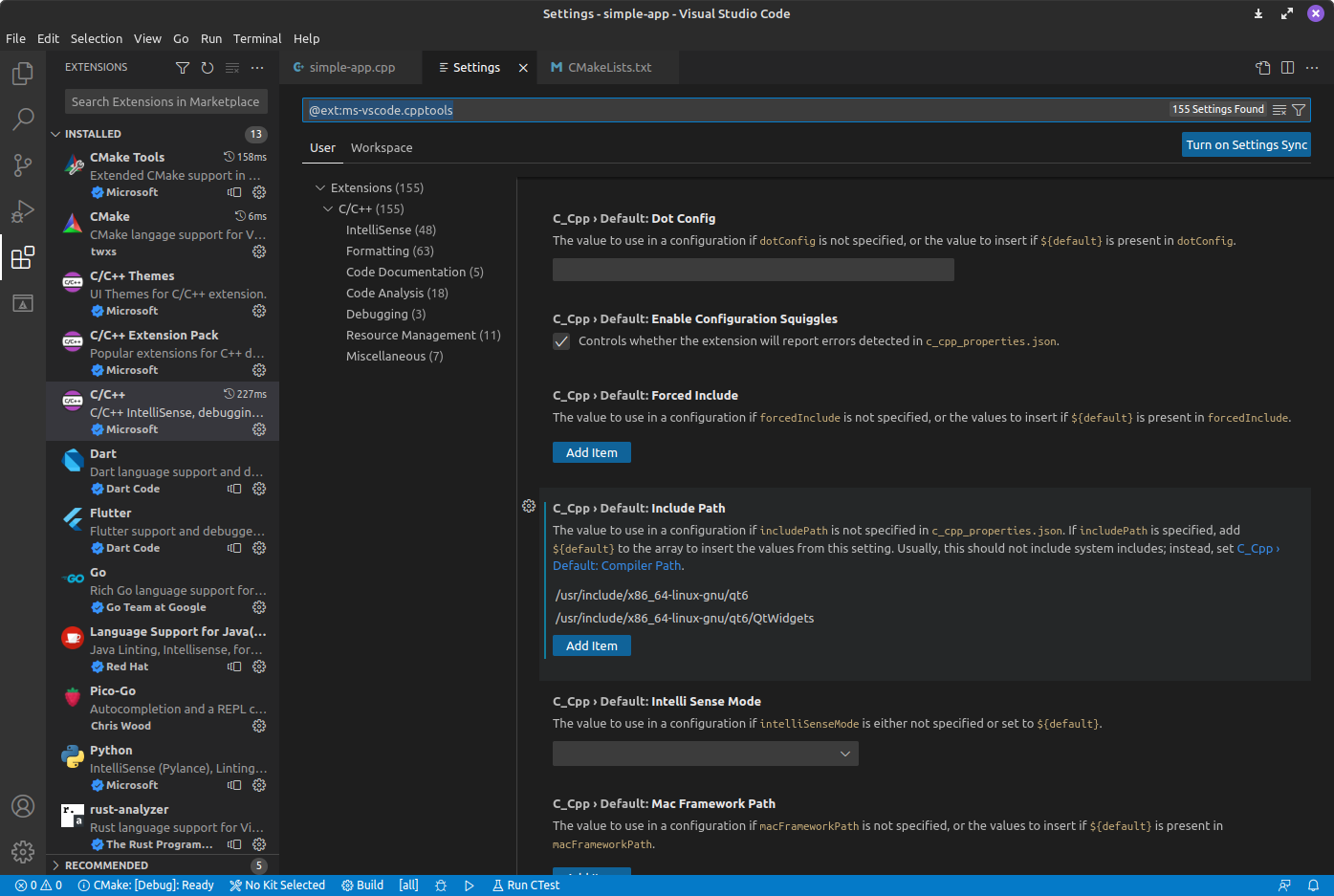Image resolution: width=1334 pixels, height=896 pixels.
Task: Open the Intelli Sense Mode dropdown
Action: coord(706,754)
